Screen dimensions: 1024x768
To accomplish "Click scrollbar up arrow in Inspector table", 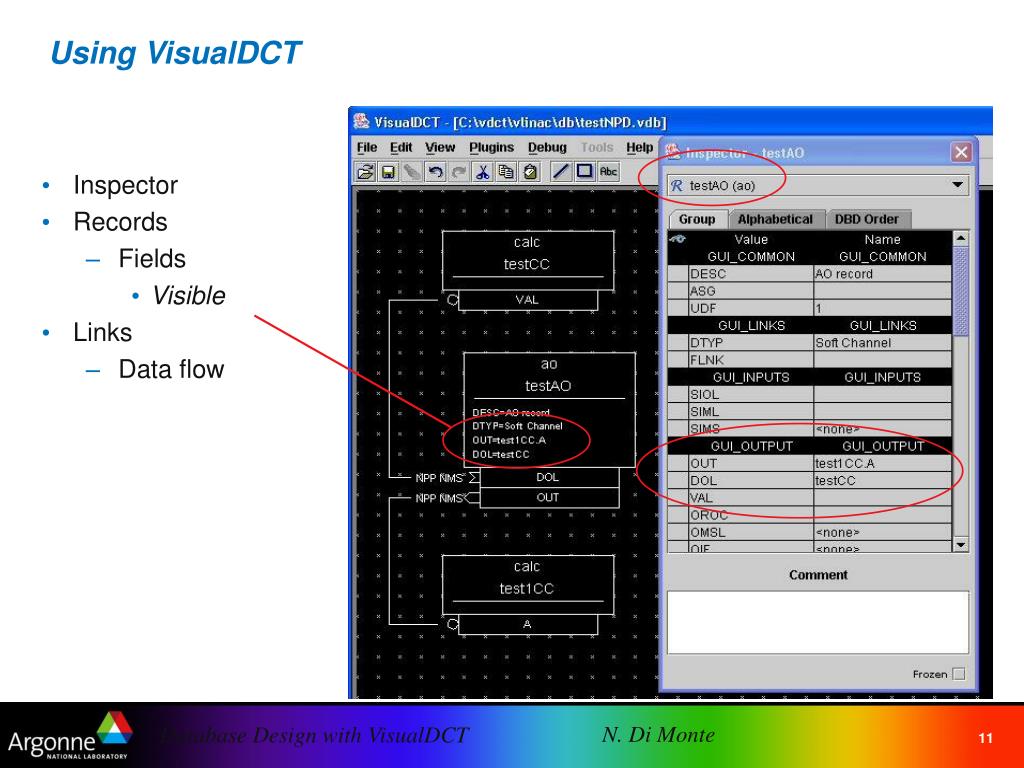I will (x=960, y=238).
